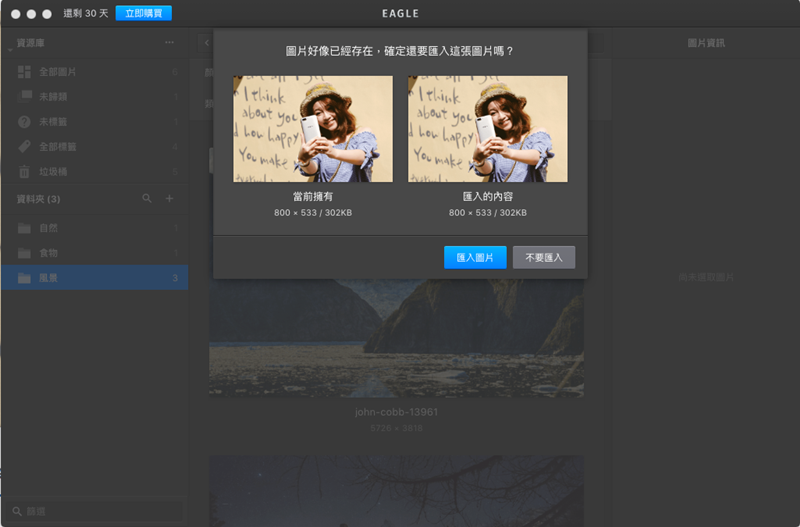Click the 5726 × 3818 dimensions text
Screen dimensions: 800x527
396,428
